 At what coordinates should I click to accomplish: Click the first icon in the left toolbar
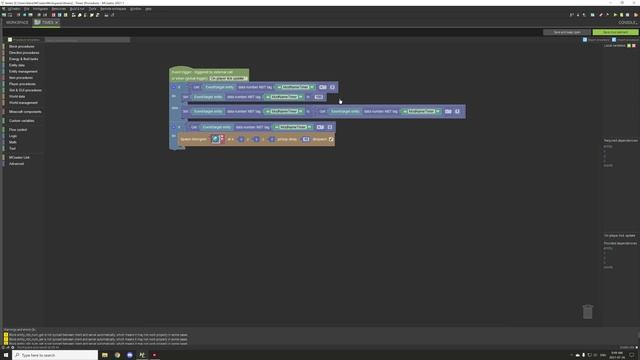click(x=4, y=15)
